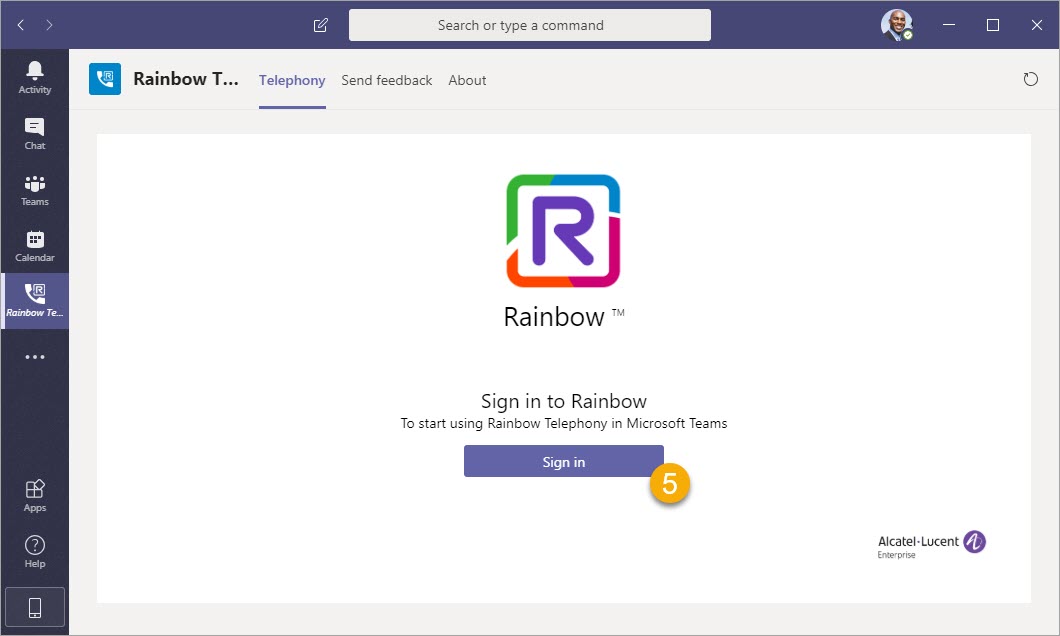The height and width of the screenshot is (636, 1060).
Task: Click the Alcatel-Lucent Enterprise logo
Action: [932, 545]
